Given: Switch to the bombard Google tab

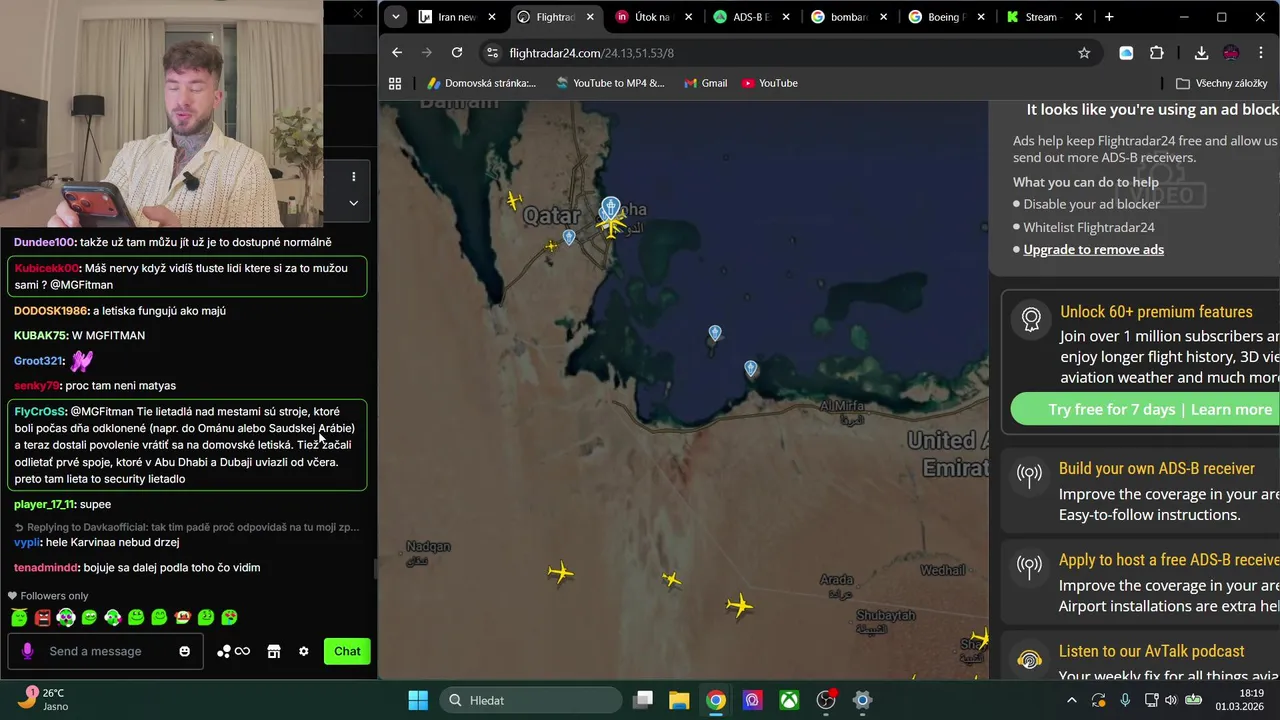Looking at the screenshot, I should pyautogui.click(x=849, y=17).
